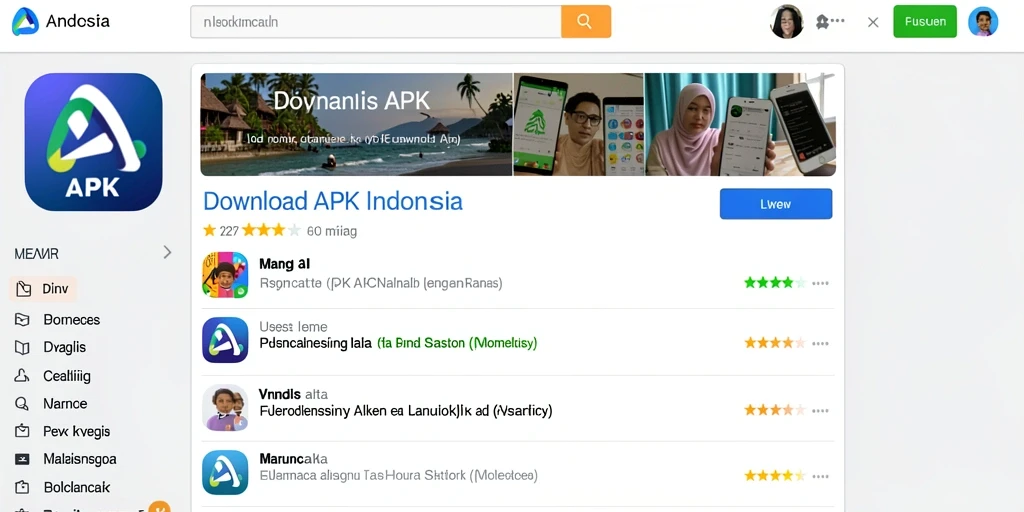Open the Namce sidebar item
This screenshot has width=1024, height=512.
[51, 404]
